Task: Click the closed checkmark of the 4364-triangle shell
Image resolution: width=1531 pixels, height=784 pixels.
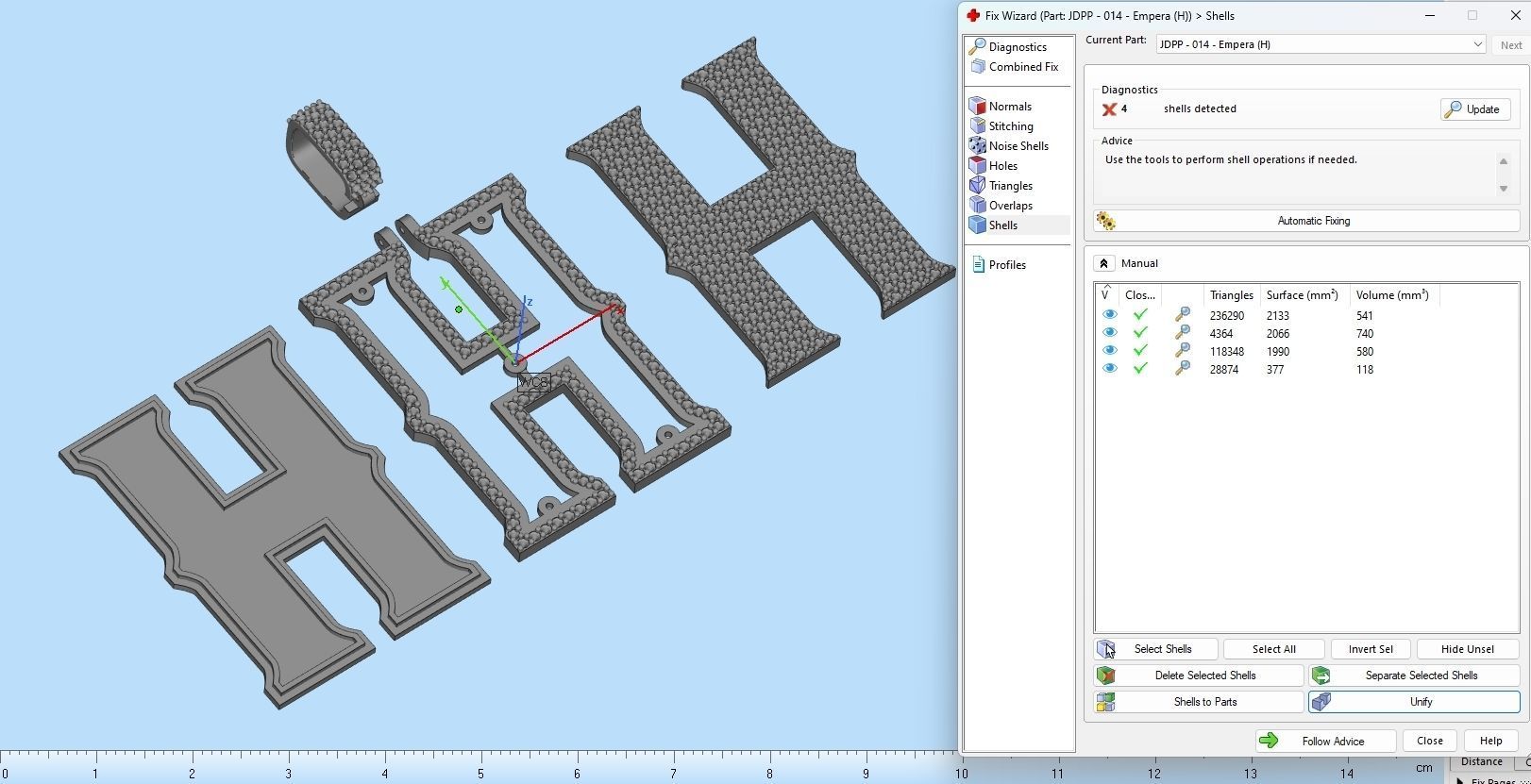Action: [1140, 333]
